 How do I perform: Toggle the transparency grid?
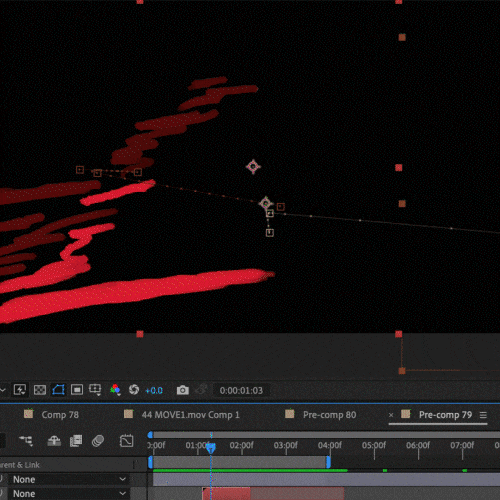pos(40,390)
